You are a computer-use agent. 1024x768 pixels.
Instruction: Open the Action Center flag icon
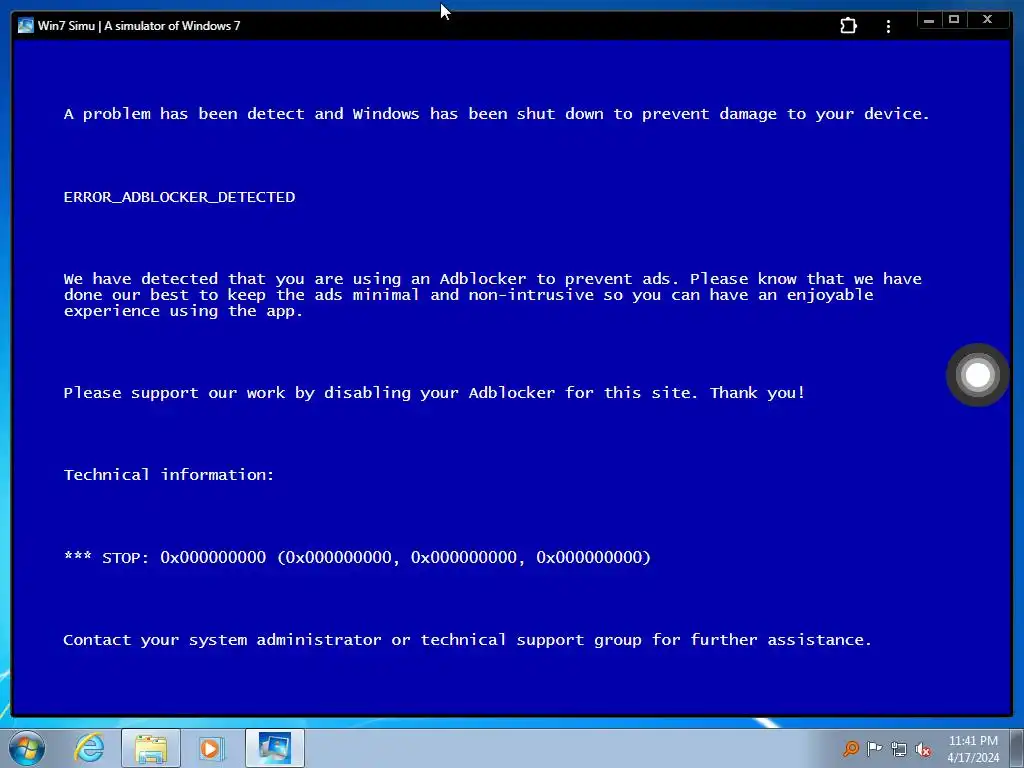pyautogui.click(x=874, y=748)
